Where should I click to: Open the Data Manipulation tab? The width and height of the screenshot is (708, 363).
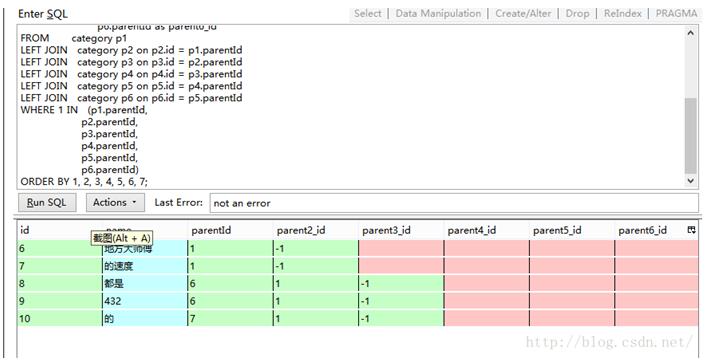pos(438,14)
